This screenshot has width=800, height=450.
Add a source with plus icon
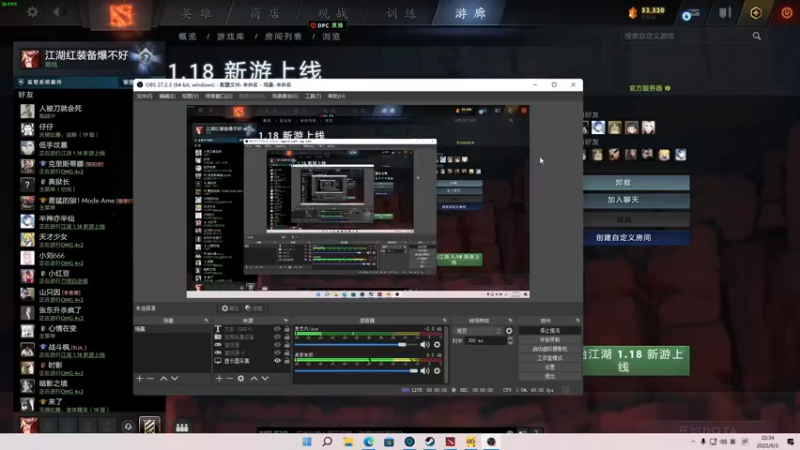[219, 379]
